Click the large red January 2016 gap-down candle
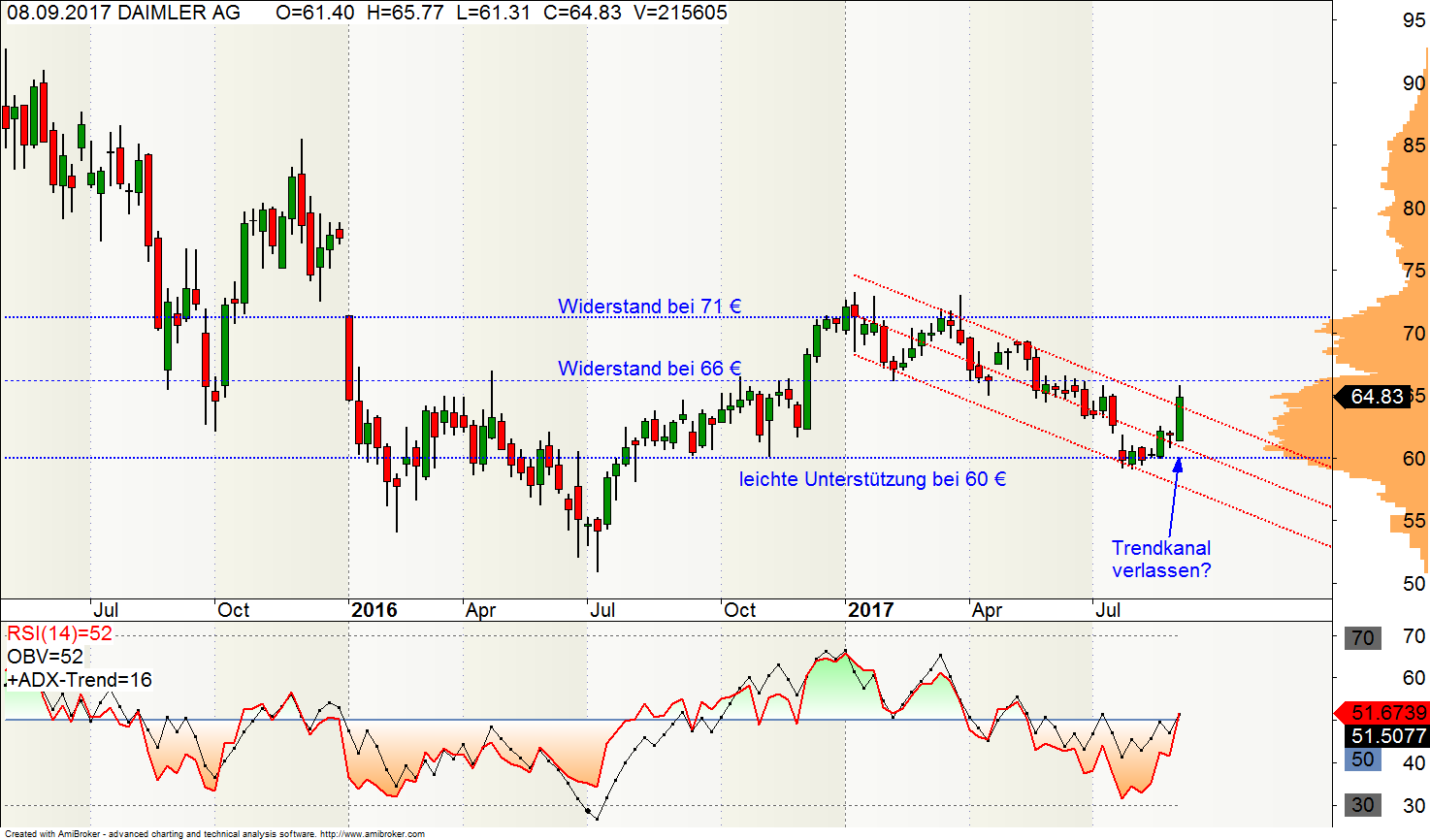Viewport: 1430px width, 840px height. pos(349,358)
